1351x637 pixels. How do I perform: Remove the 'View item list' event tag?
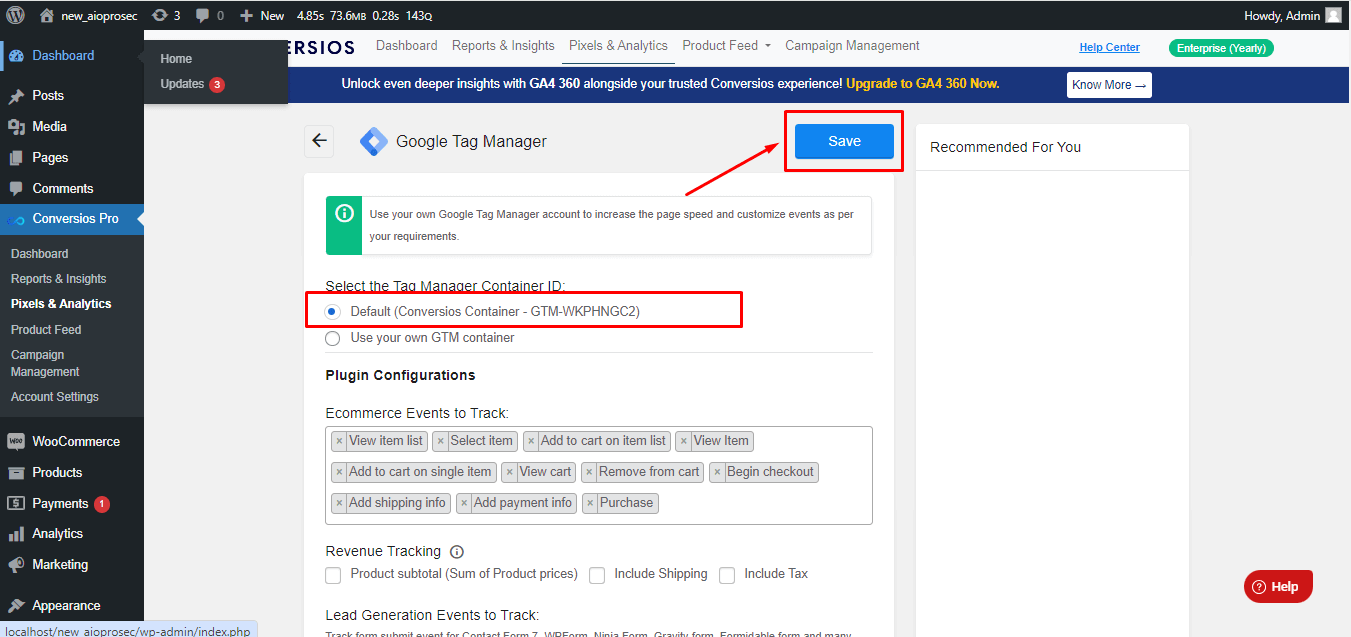click(339, 441)
